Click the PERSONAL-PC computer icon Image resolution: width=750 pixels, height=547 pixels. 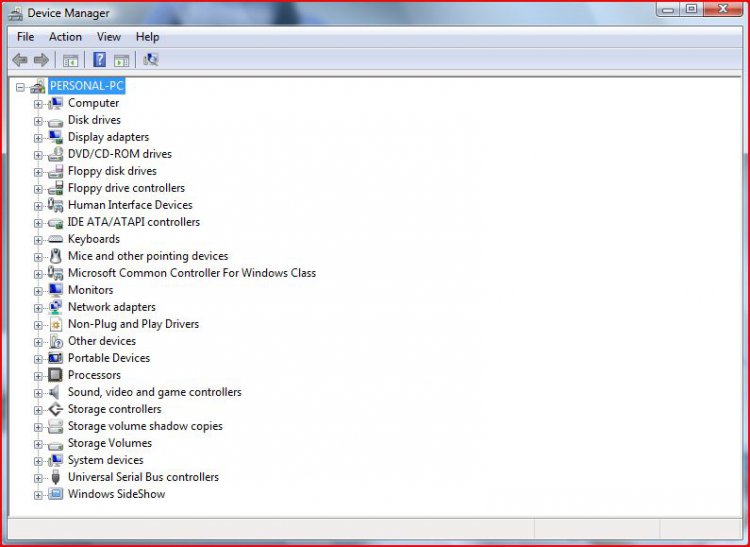click(38, 86)
